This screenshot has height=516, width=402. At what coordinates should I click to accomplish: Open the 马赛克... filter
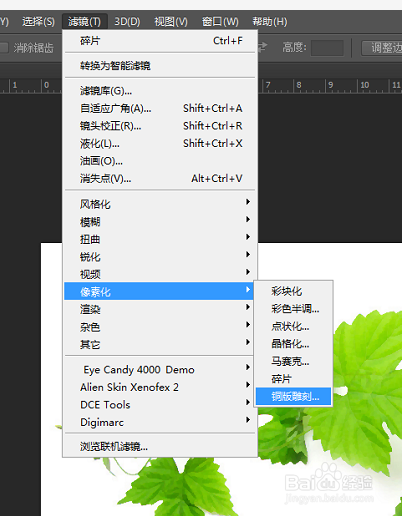point(293,361)
